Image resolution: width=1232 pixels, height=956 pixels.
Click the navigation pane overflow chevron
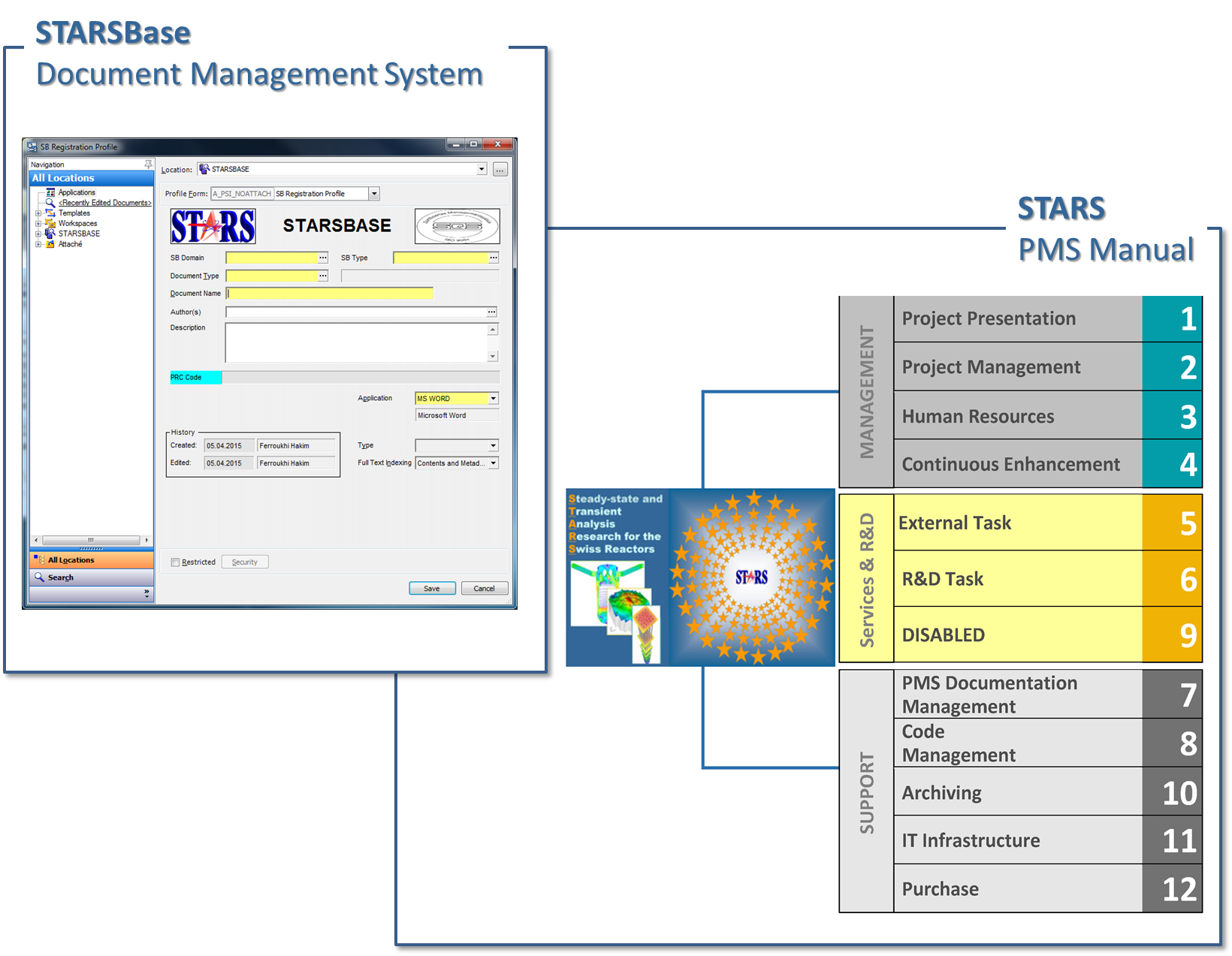146,594
